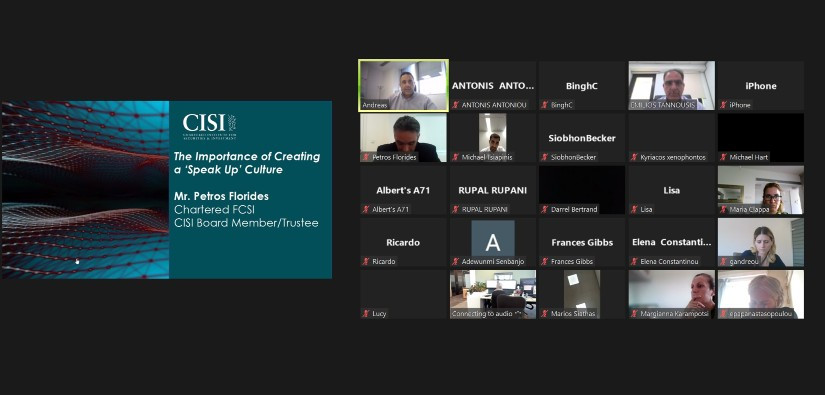Click the muted mic icon beside RUPAL RUPANI

tap(456, 209)
